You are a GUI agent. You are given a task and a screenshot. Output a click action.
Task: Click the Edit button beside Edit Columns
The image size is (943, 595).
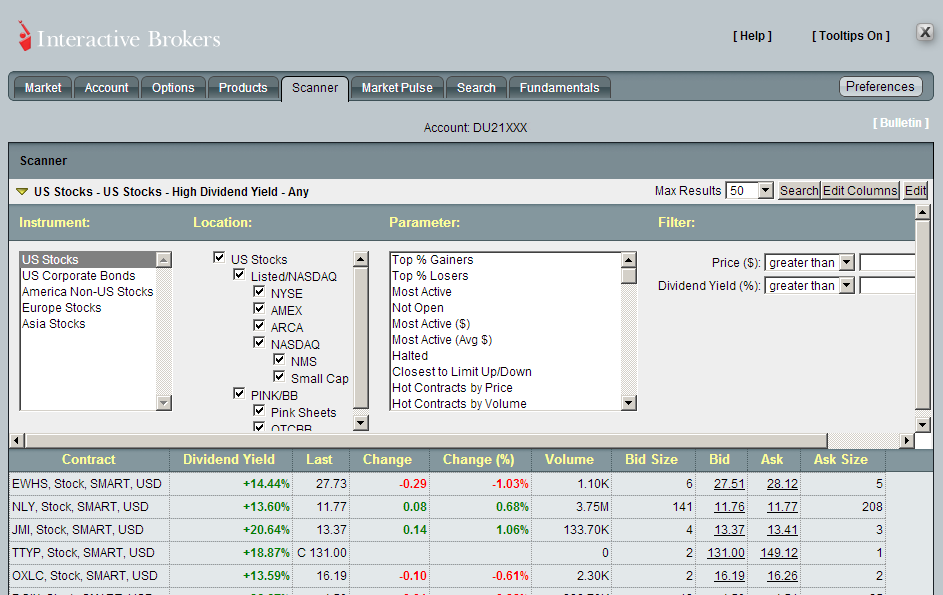pyautogui.click(x=915, y=191)
